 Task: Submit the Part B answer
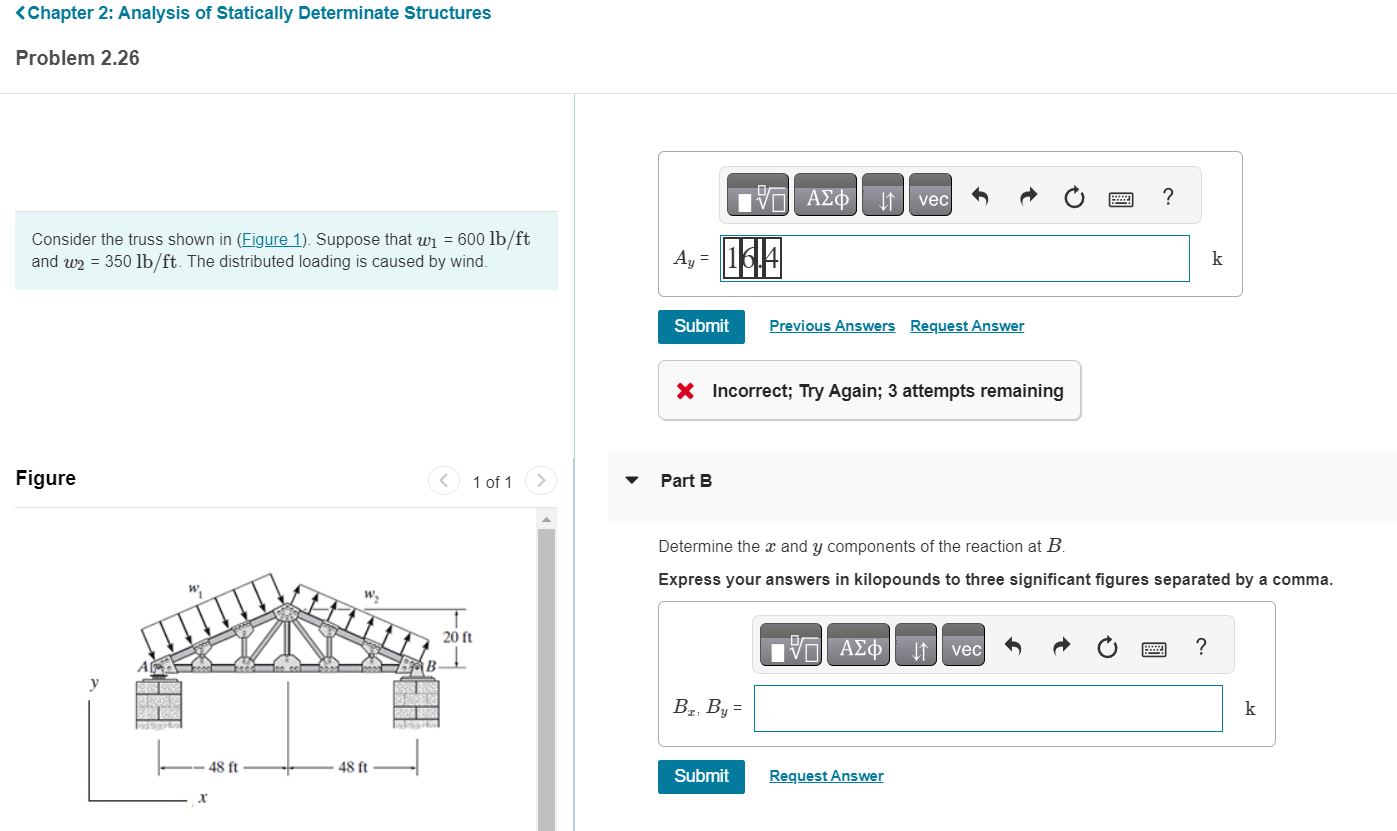701,776
